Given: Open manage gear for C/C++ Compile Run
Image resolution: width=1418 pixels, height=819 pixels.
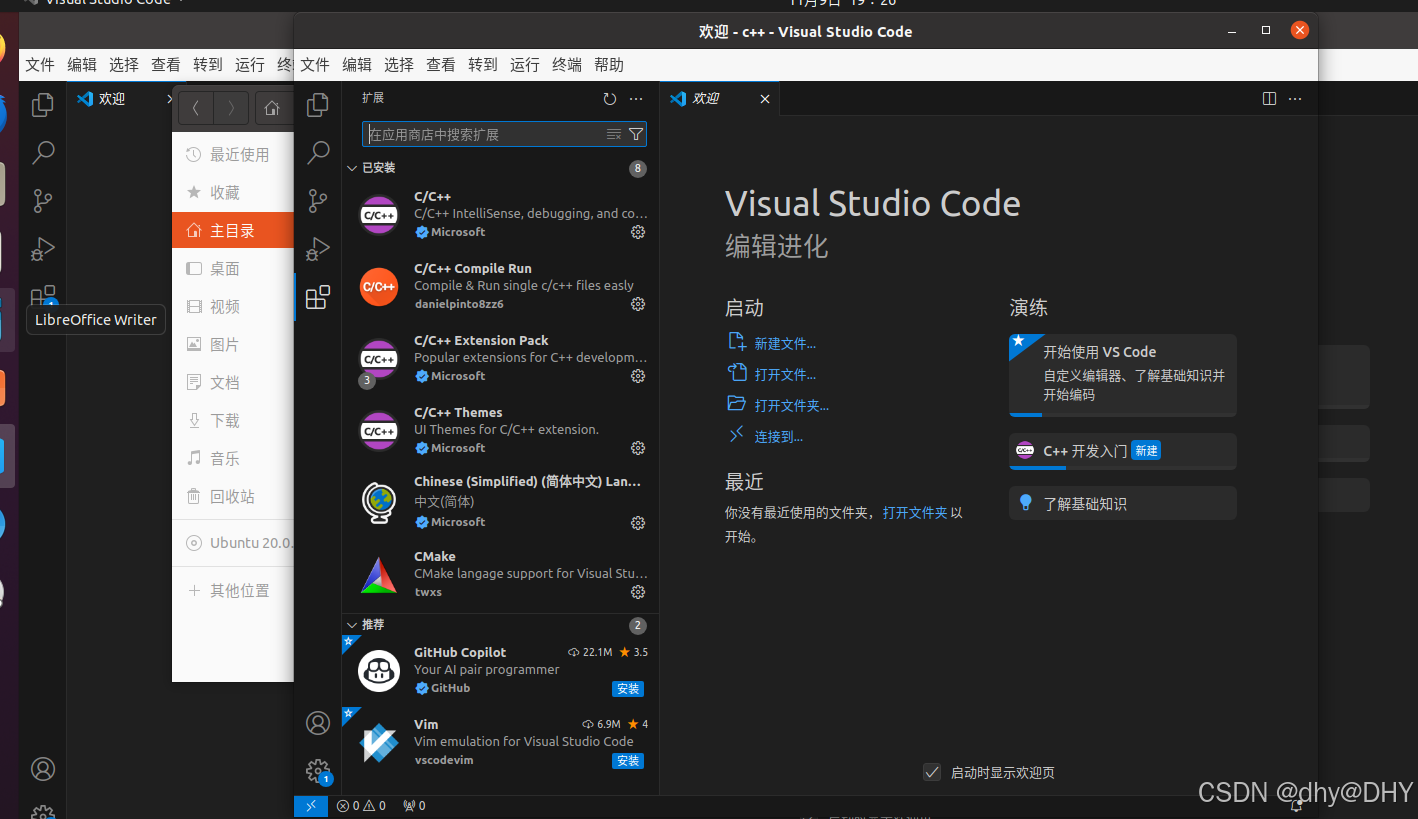Looking at the screenshot, I should pyautogui.click(x=638, y=304).
